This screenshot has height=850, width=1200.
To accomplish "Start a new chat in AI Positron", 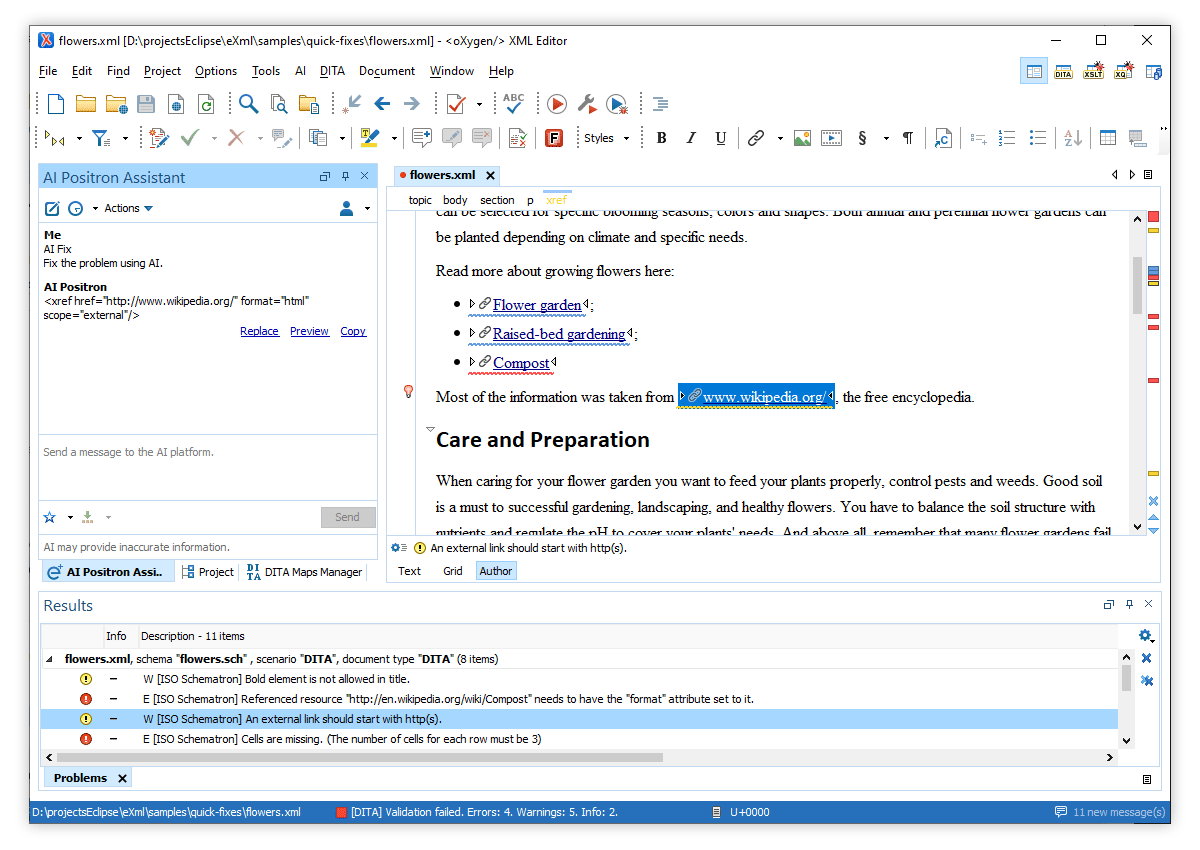I will point(52,208).
